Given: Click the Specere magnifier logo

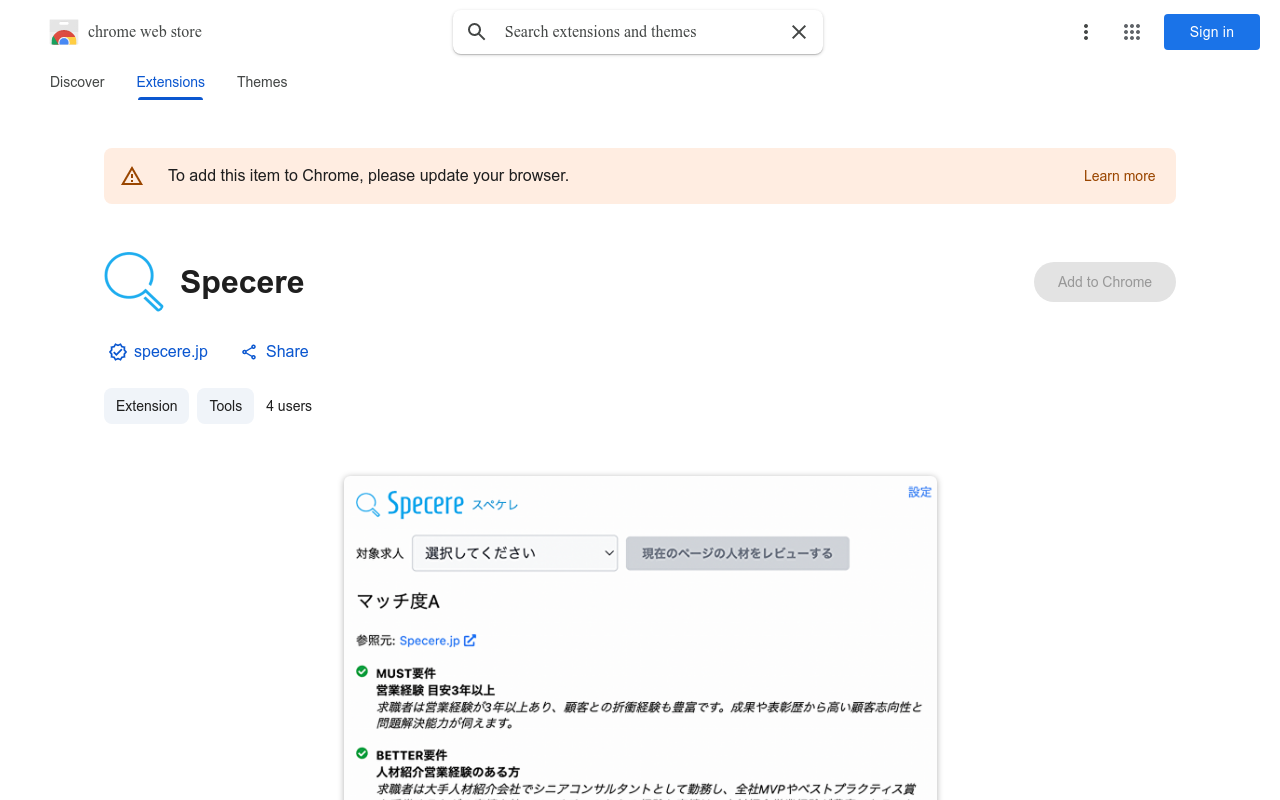Looking at the screenshot, I should click(134, 282).
